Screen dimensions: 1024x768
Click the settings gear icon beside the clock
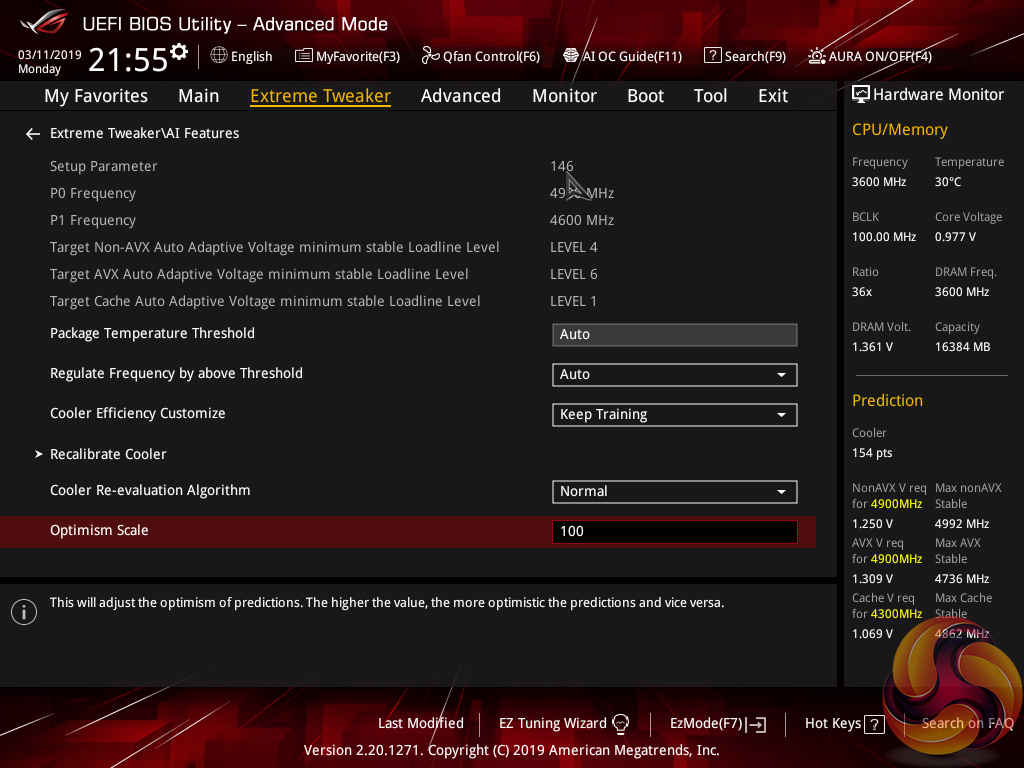click(x=179, y=51)
